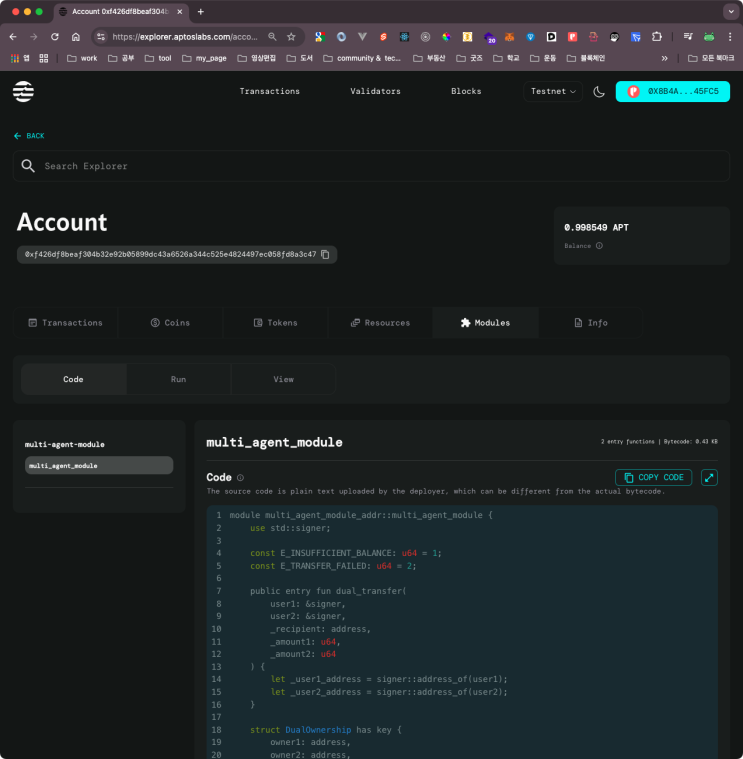Screen dimensions: 743x759
Task: Switch to the Resources tab
Action: 380,323
